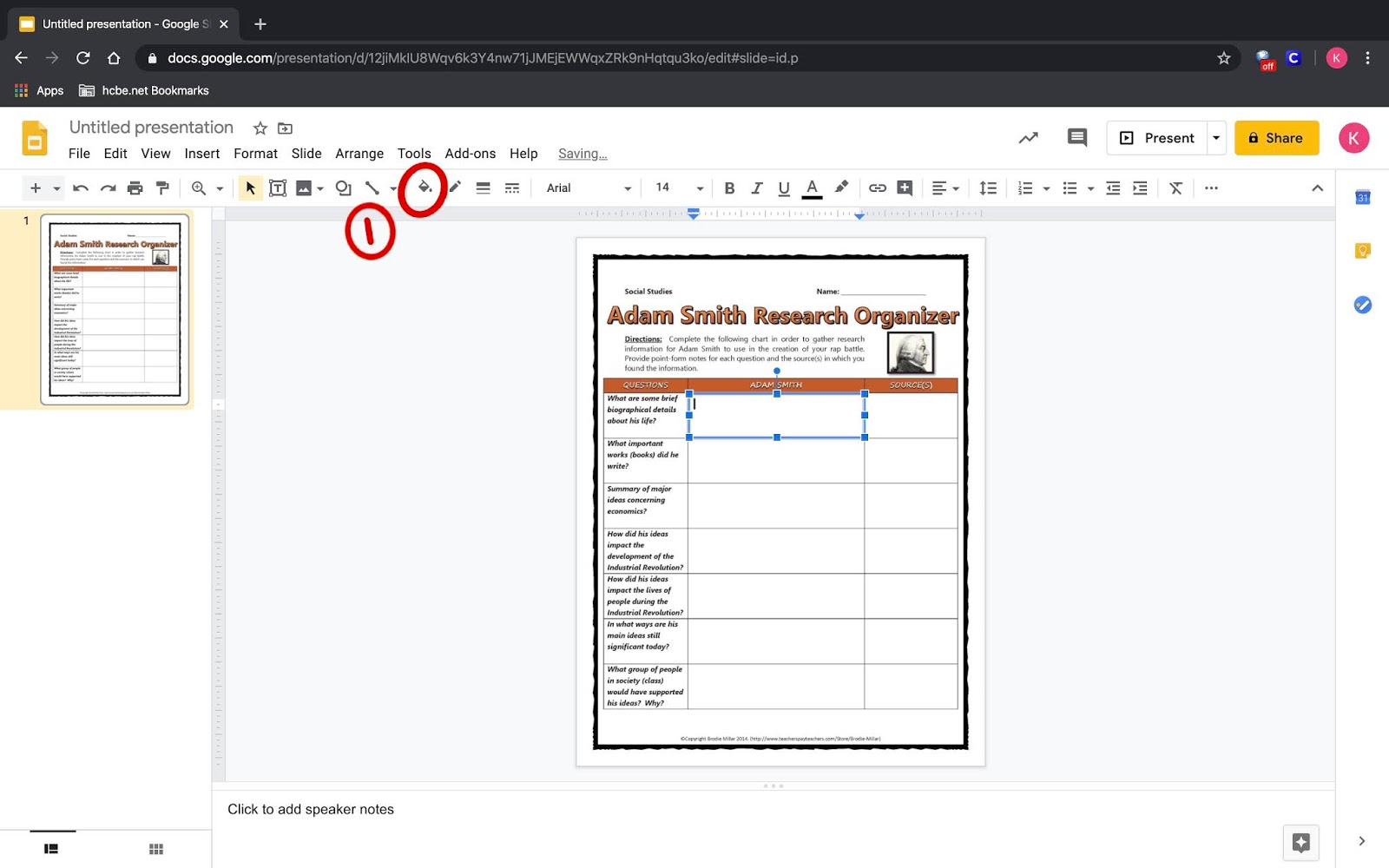Open the Add-ons menu
This screenshot has width=1389, height=868.
(471, 153)
